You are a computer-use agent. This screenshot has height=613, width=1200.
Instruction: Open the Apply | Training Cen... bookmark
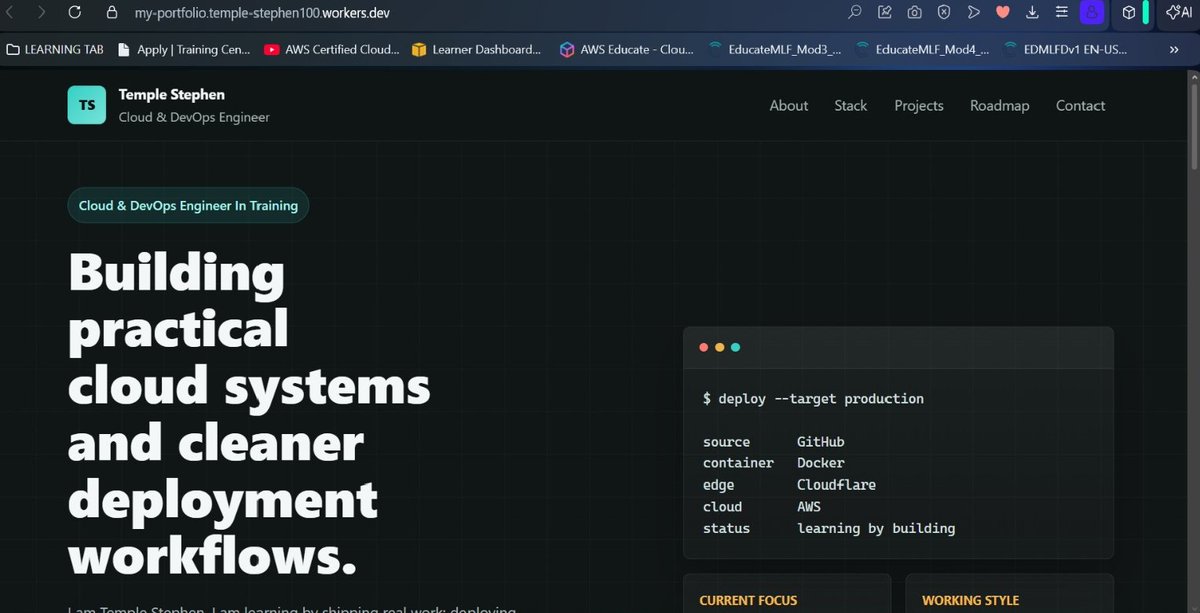[184, 49]
